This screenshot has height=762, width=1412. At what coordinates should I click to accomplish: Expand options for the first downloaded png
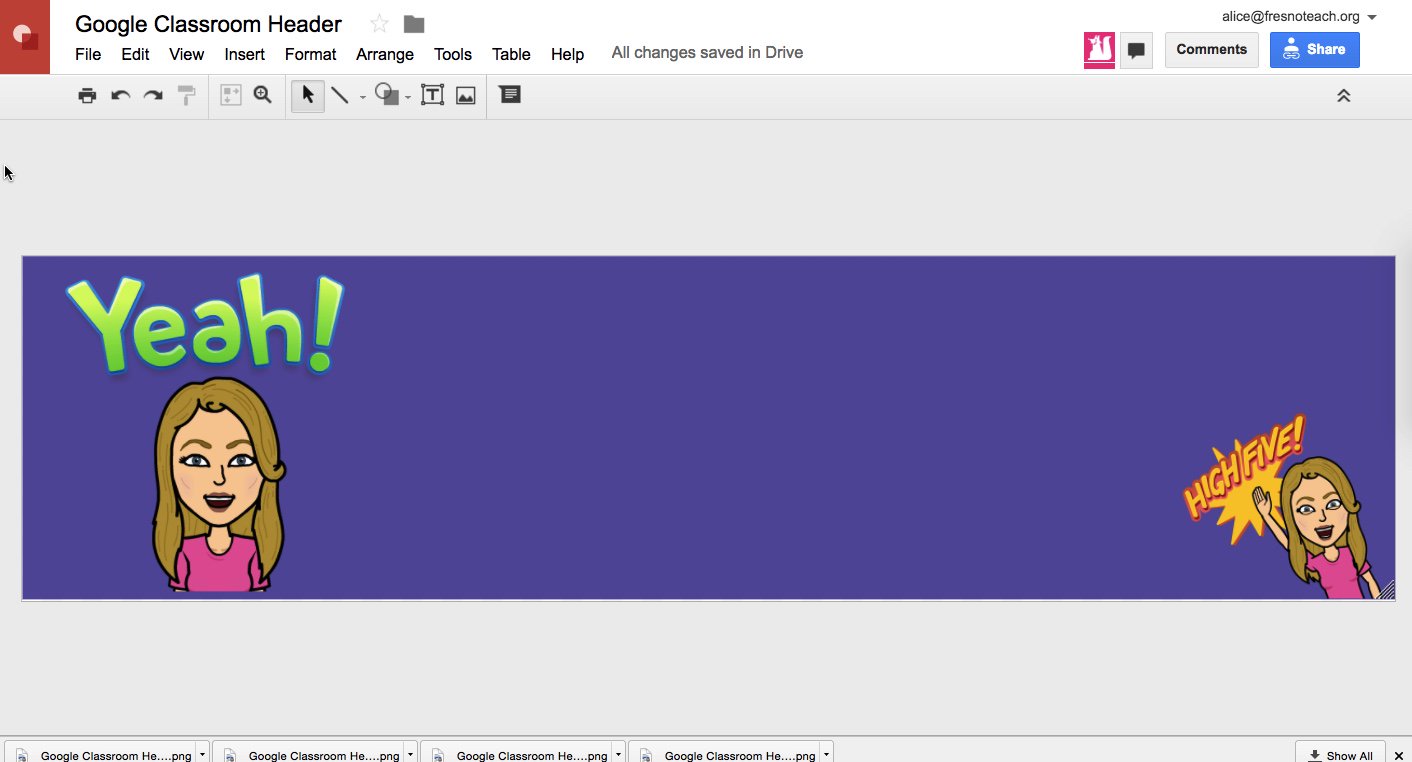203,754
